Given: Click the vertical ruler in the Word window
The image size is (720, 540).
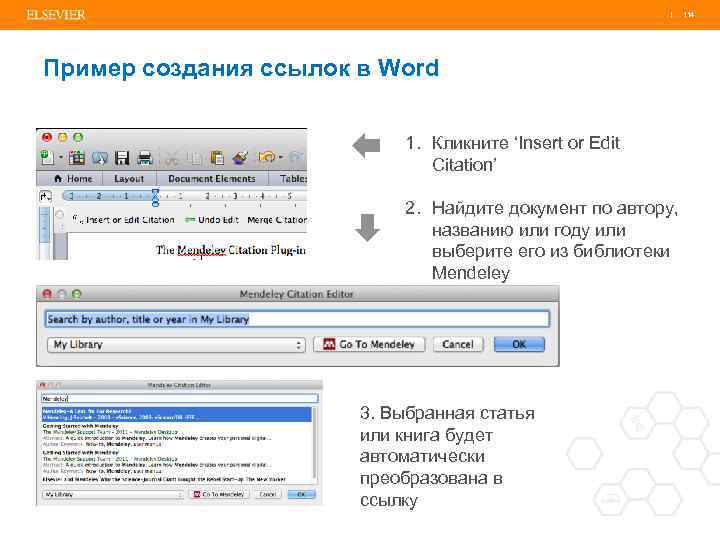Looking at the screenshot, I should coord(45,232).
